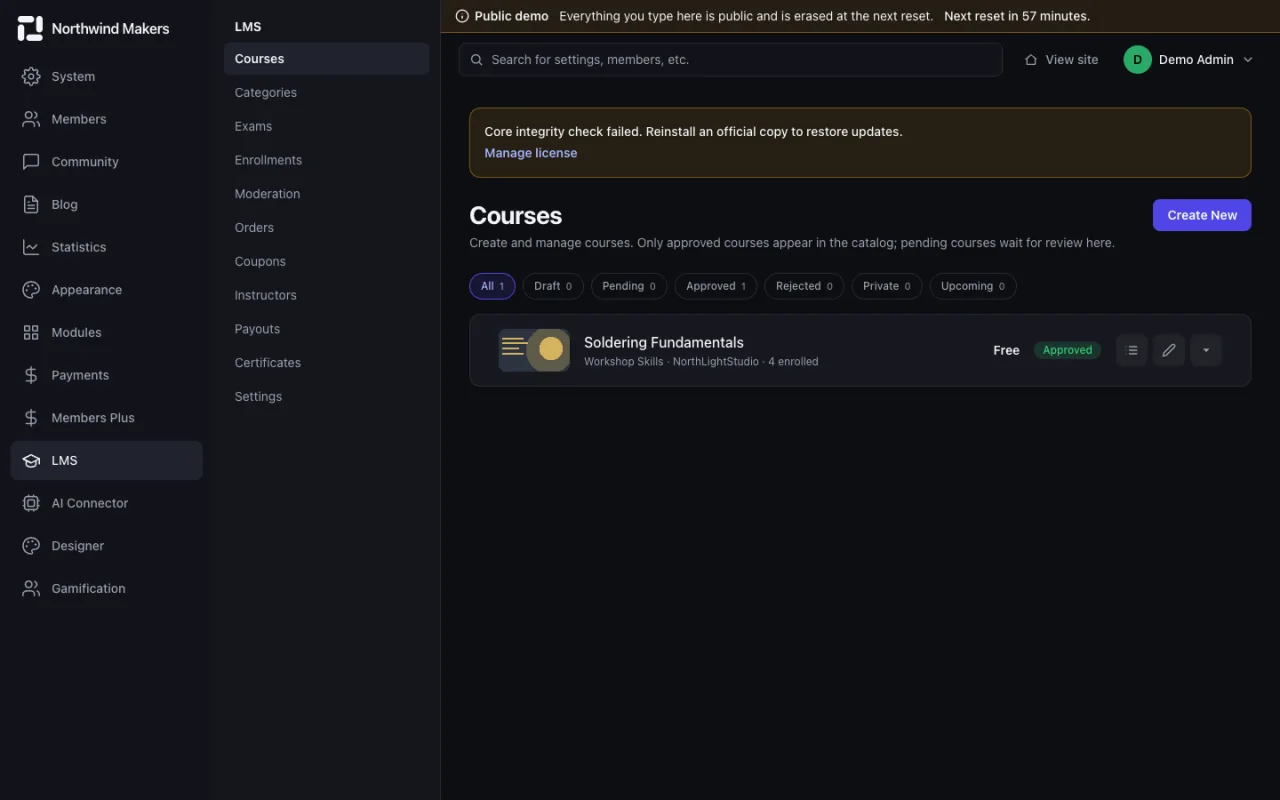Filter courses by Draft
Viewport: 1280px width, 800px height.
click(x=553, y=286)
